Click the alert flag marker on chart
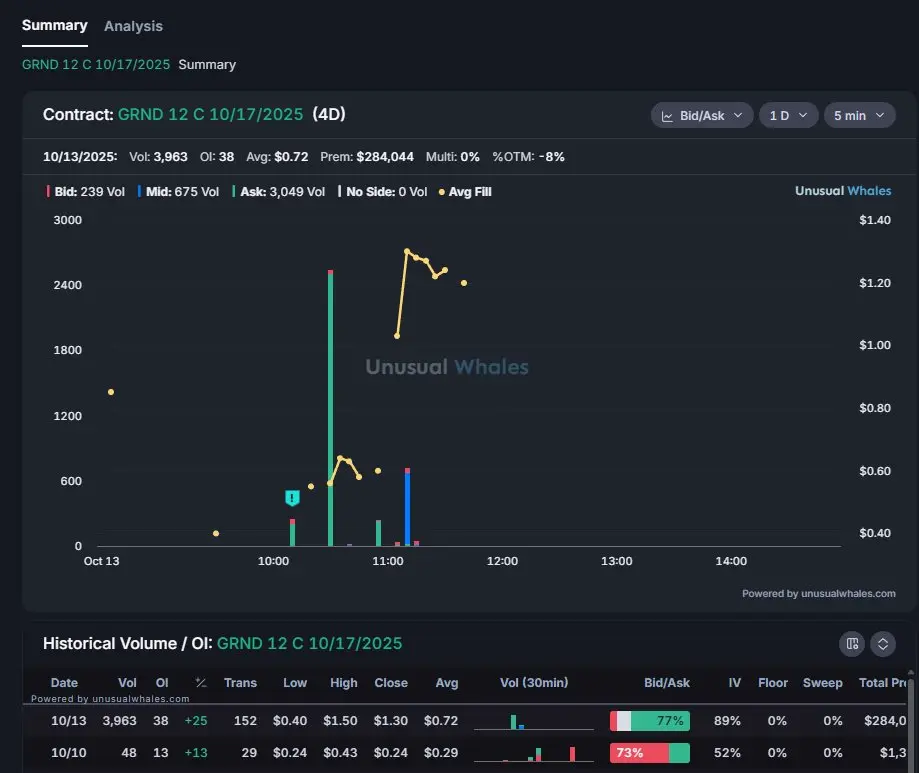This screenshot has width=919, height=773. [292, 498]
